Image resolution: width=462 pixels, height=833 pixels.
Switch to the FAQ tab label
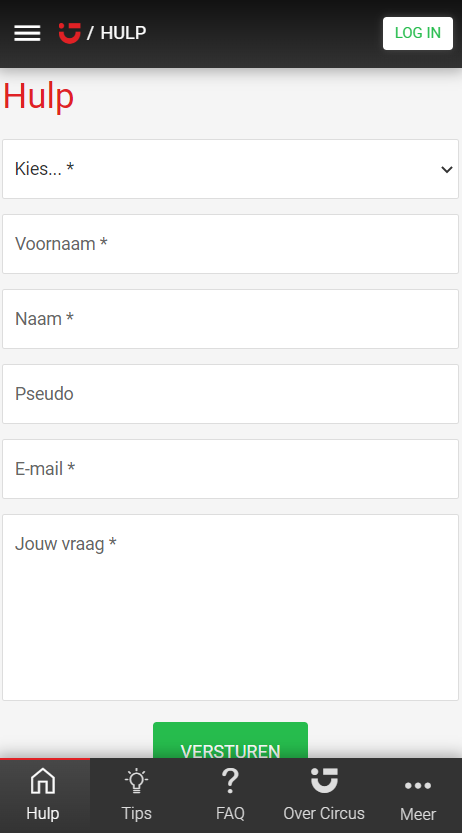coord(230,813)
